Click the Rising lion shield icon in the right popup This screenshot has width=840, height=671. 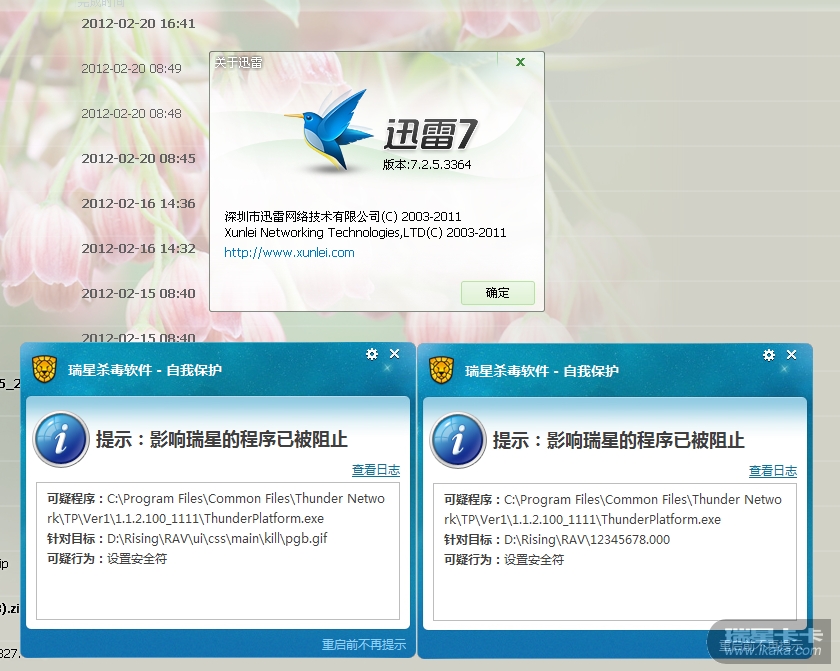coord(441,371)
